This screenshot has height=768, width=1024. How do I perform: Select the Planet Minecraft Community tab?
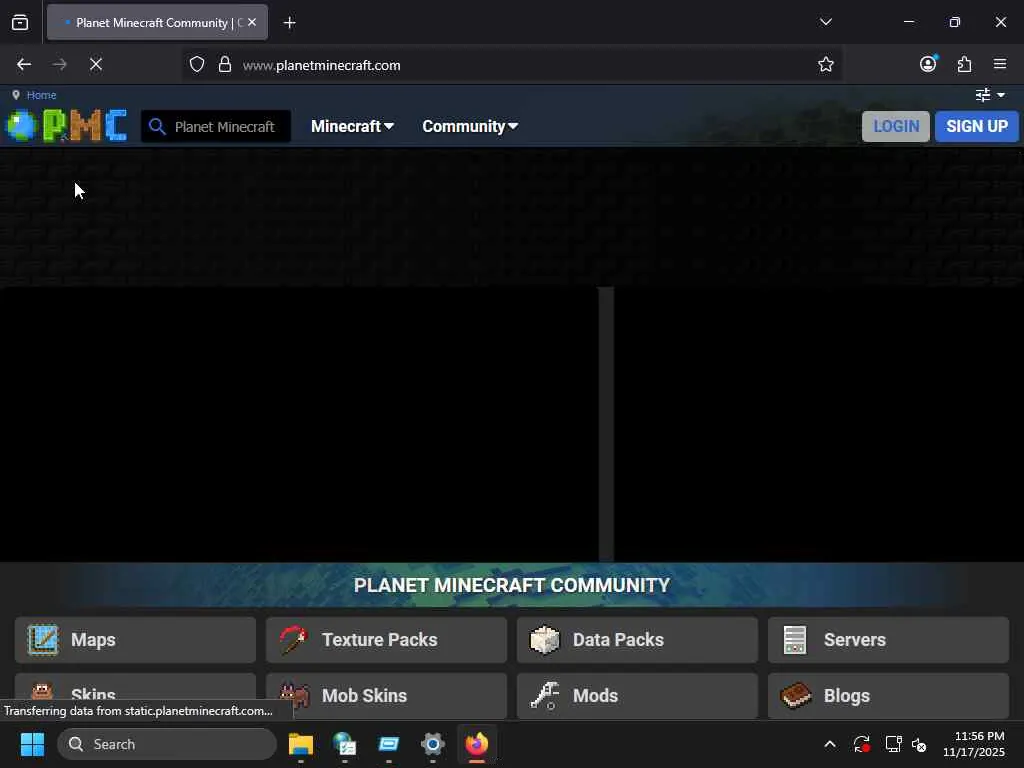[157, 22]
